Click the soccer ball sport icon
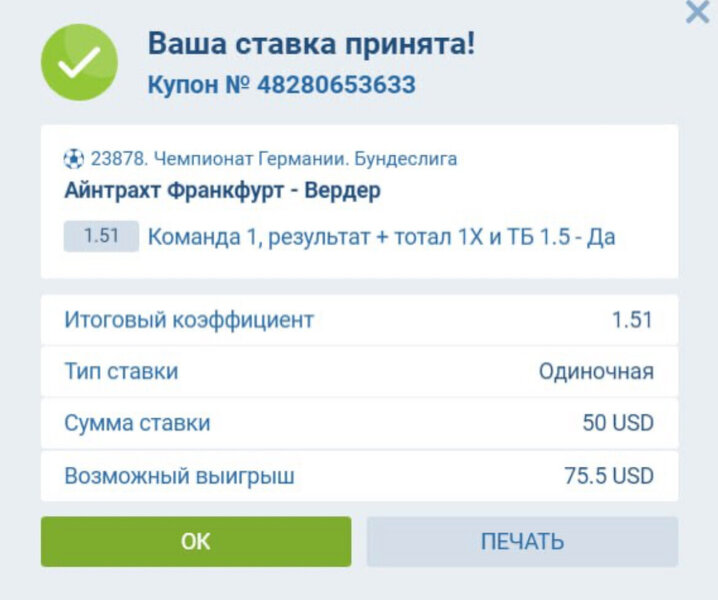This screenshot has height=600, width=718. 74,159
